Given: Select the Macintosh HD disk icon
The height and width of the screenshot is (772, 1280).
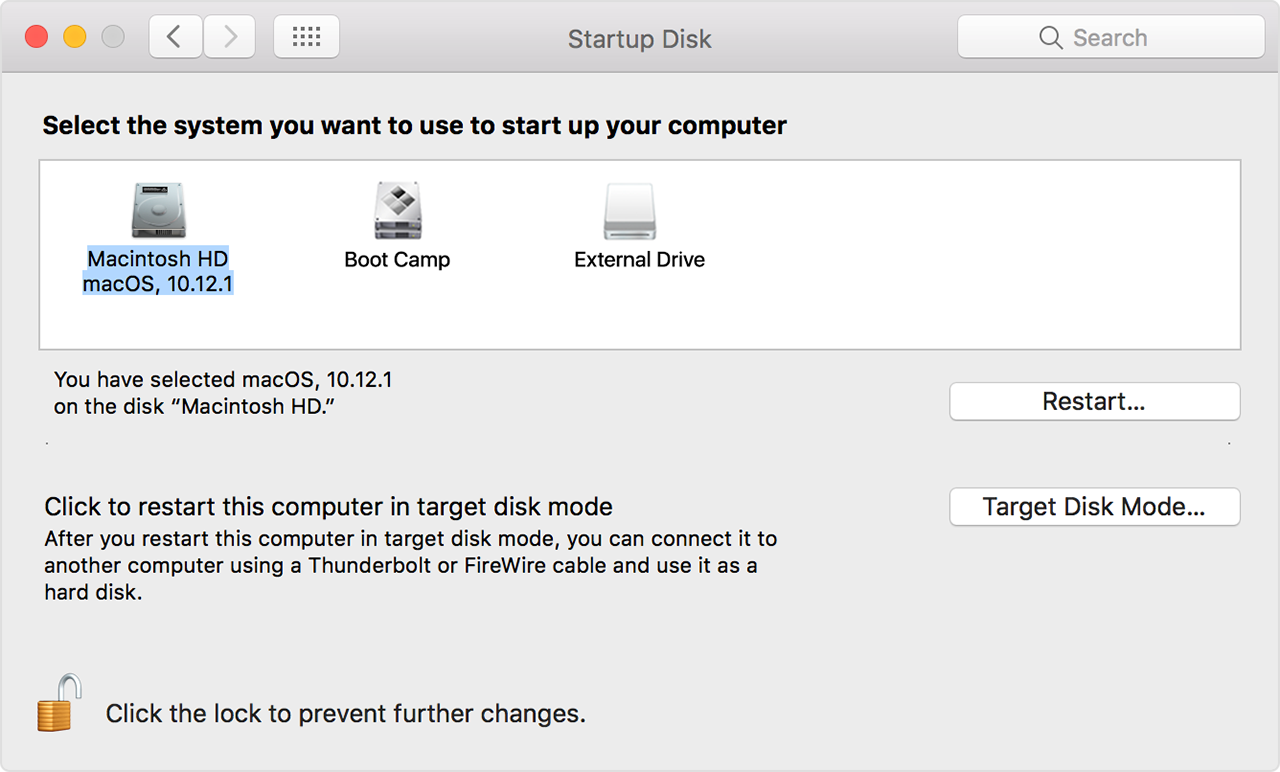Looking at the screenshot, I should click(158, 211).
